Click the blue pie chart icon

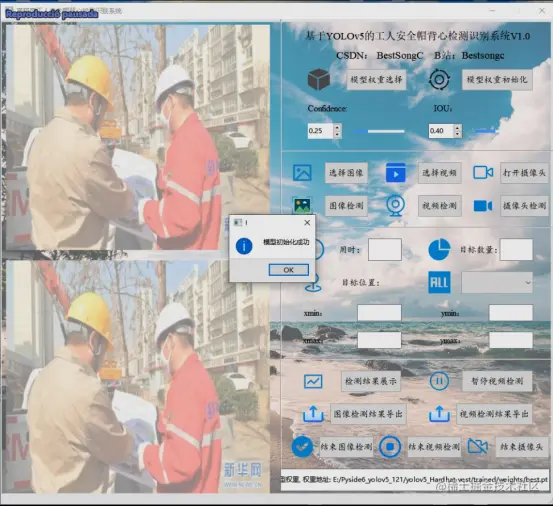coord(439,249)
